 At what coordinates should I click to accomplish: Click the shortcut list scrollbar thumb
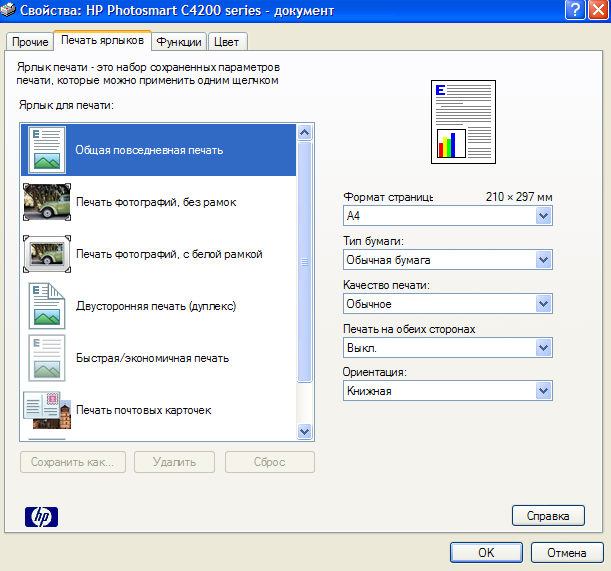pos(304,262)
